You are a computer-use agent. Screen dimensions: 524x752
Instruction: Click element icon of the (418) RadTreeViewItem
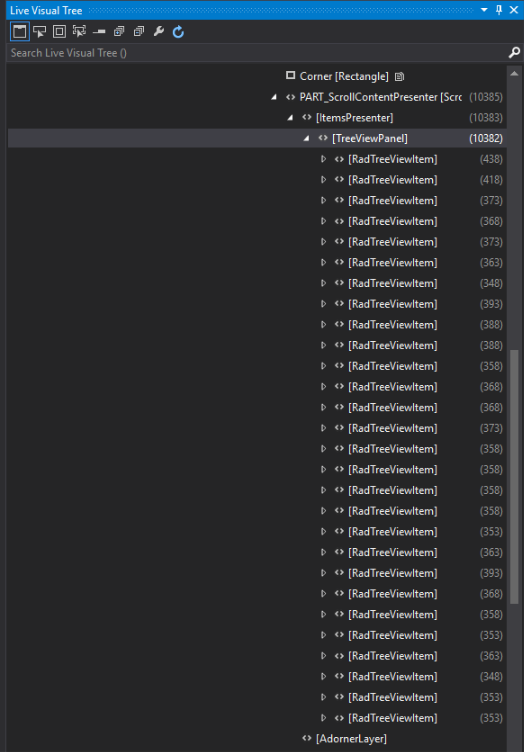click(x=339, y=179)
